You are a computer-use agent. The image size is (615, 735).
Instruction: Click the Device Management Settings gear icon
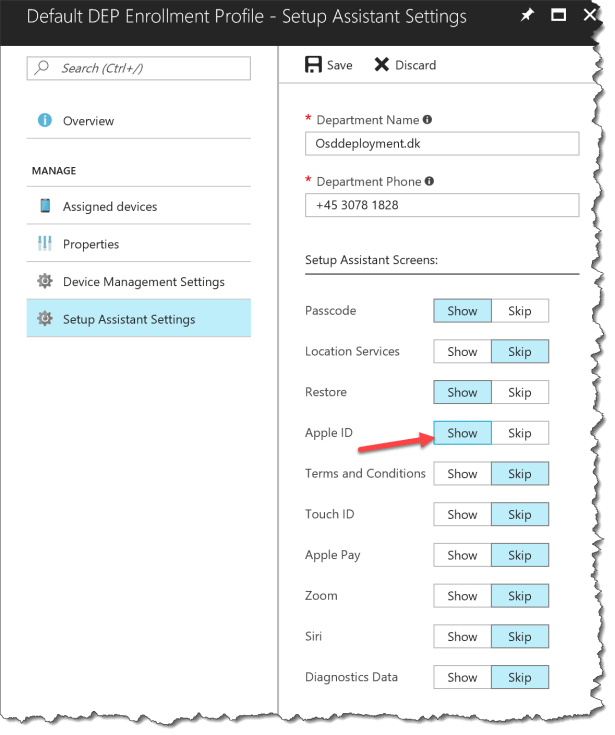(45, 282)
